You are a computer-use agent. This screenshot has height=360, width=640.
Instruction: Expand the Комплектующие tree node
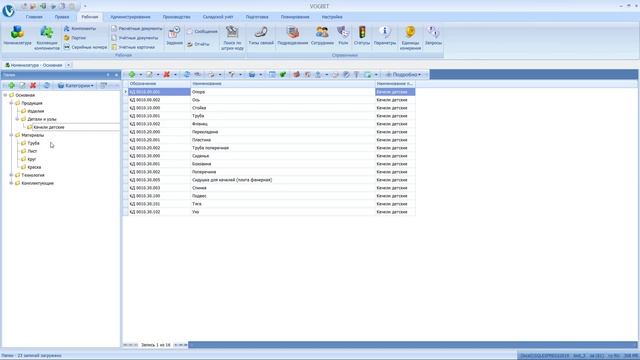11,183
